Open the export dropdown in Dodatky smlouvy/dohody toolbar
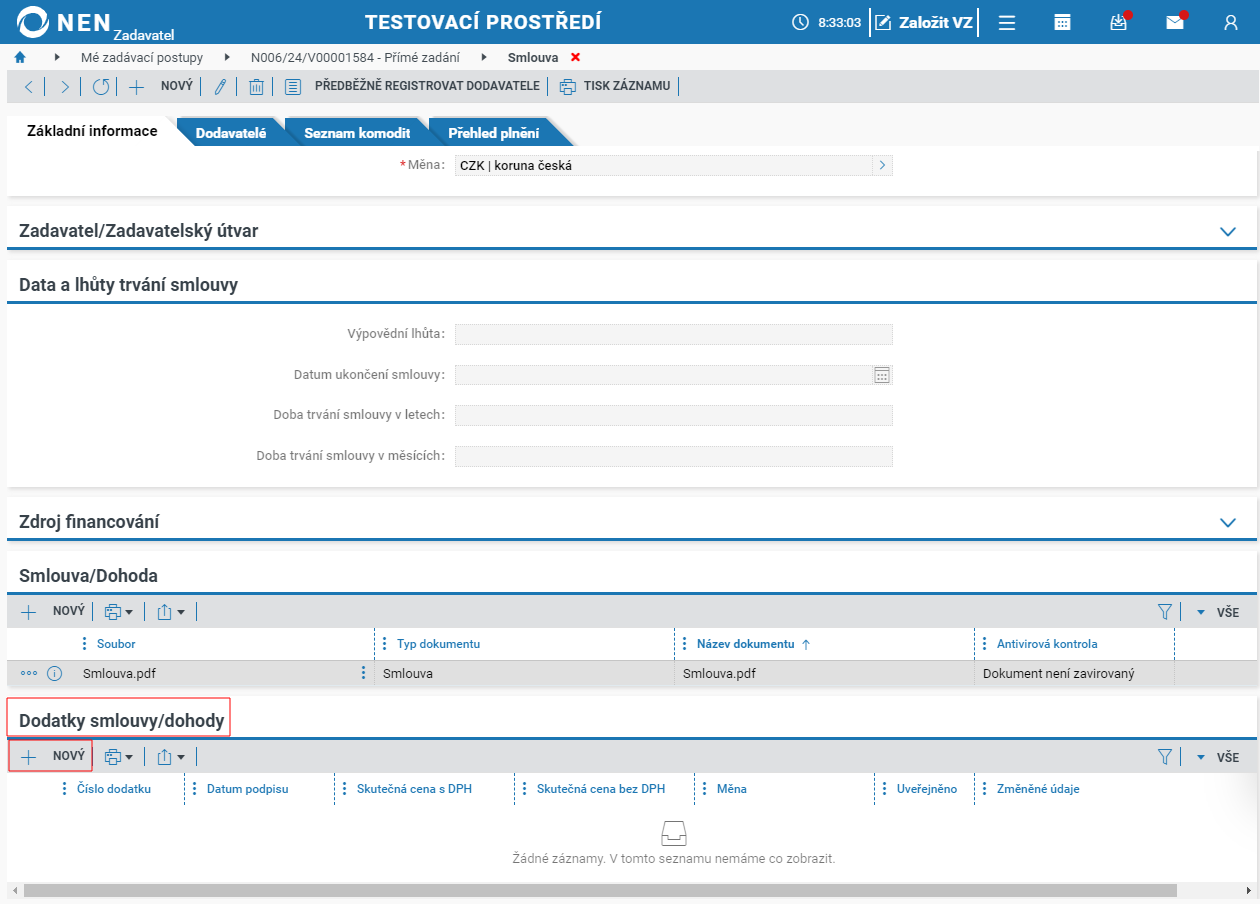 click(171, 757)
